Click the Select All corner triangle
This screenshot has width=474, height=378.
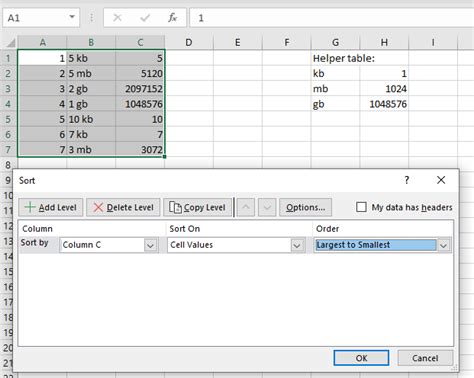11,43
